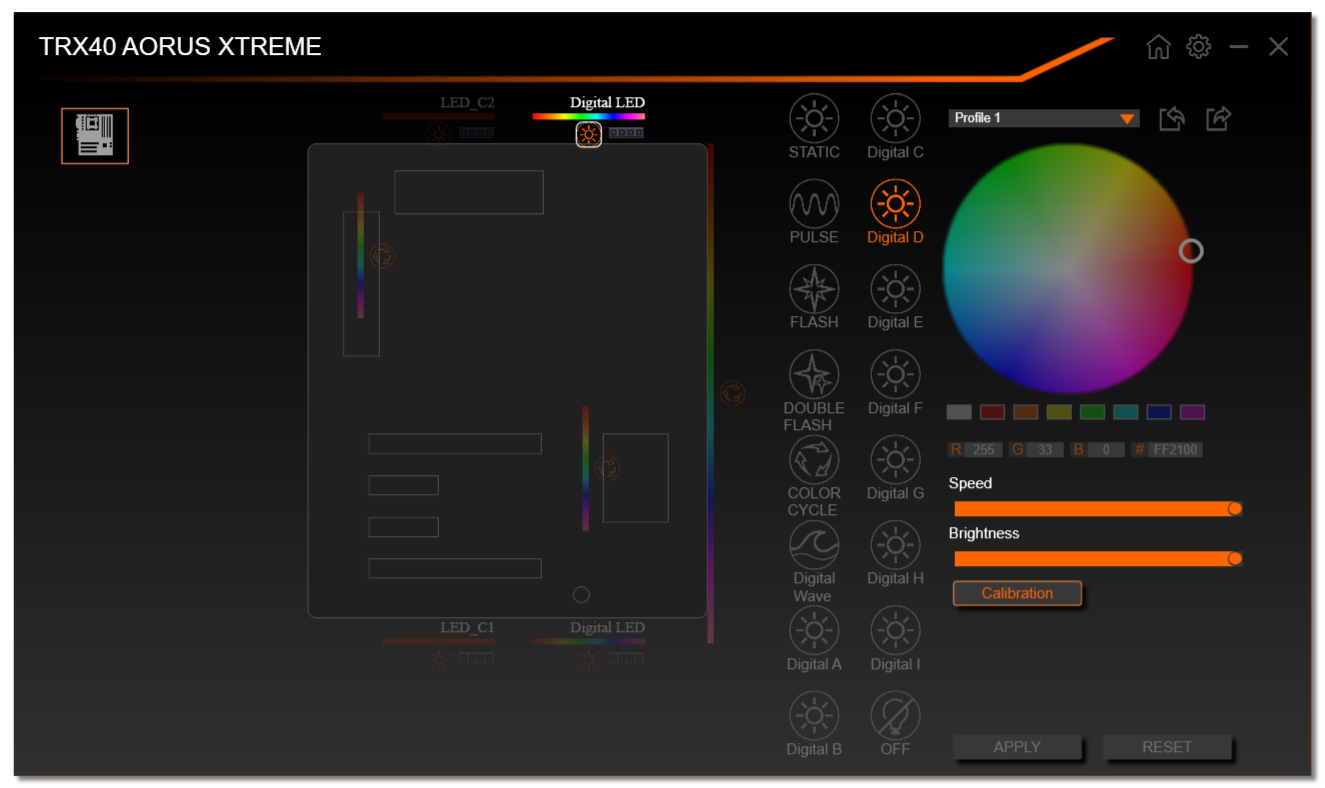
Task: Pick the gray preset color swatch
Action: point(959,412)
